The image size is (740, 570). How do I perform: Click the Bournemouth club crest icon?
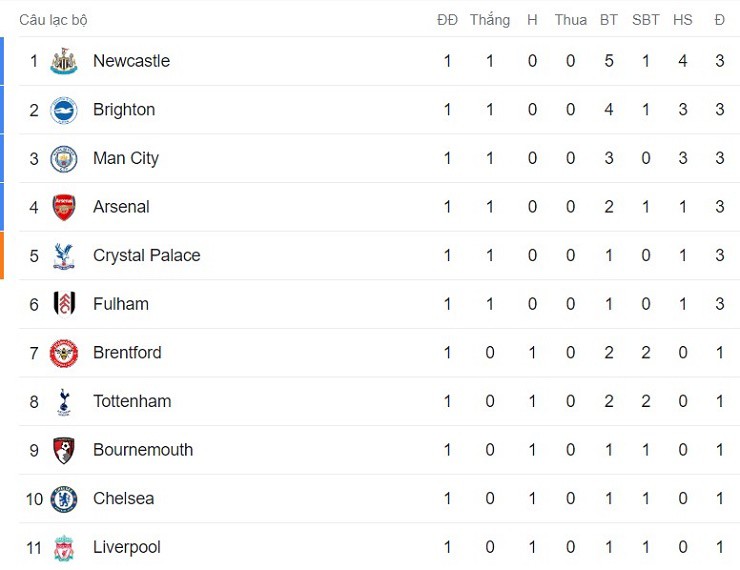pos(64,450)
